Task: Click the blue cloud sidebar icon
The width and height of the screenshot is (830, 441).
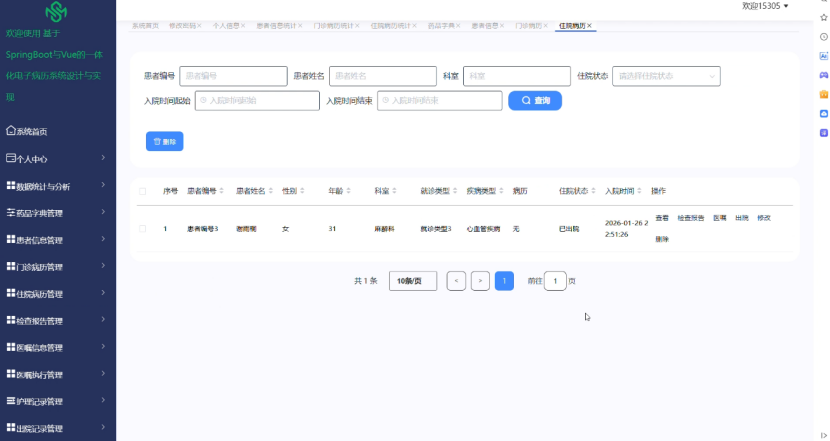Action: pyautogui.click(x=824, y=113)
